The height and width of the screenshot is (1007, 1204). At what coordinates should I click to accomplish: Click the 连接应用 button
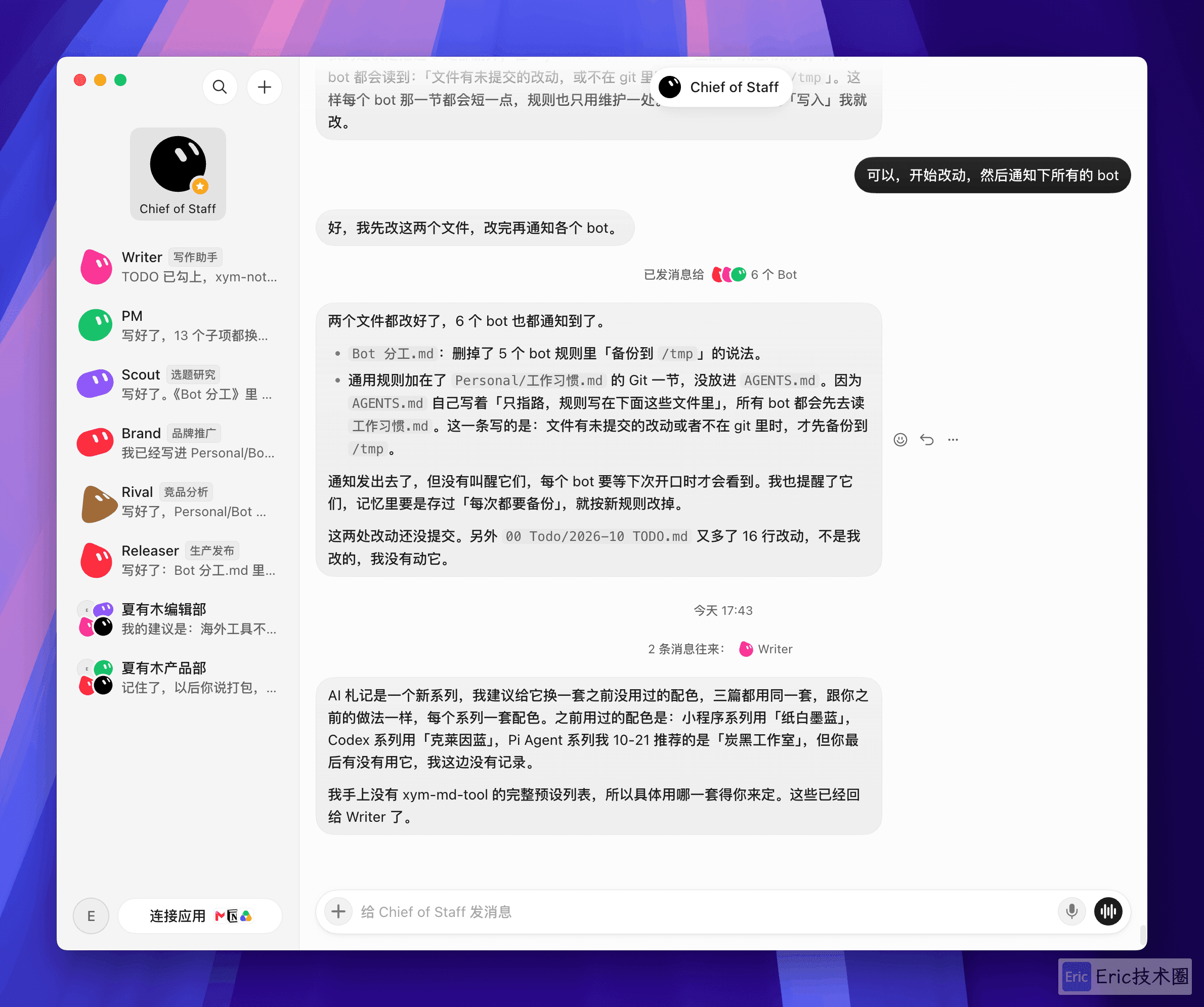coord(200,916)
